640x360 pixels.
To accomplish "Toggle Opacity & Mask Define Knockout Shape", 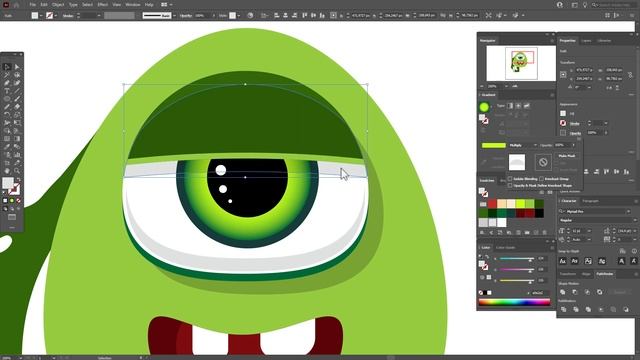I will [x=510, y=186].
